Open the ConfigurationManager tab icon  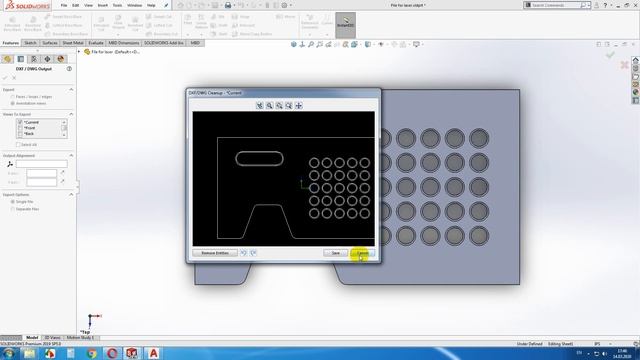(34, 59)
